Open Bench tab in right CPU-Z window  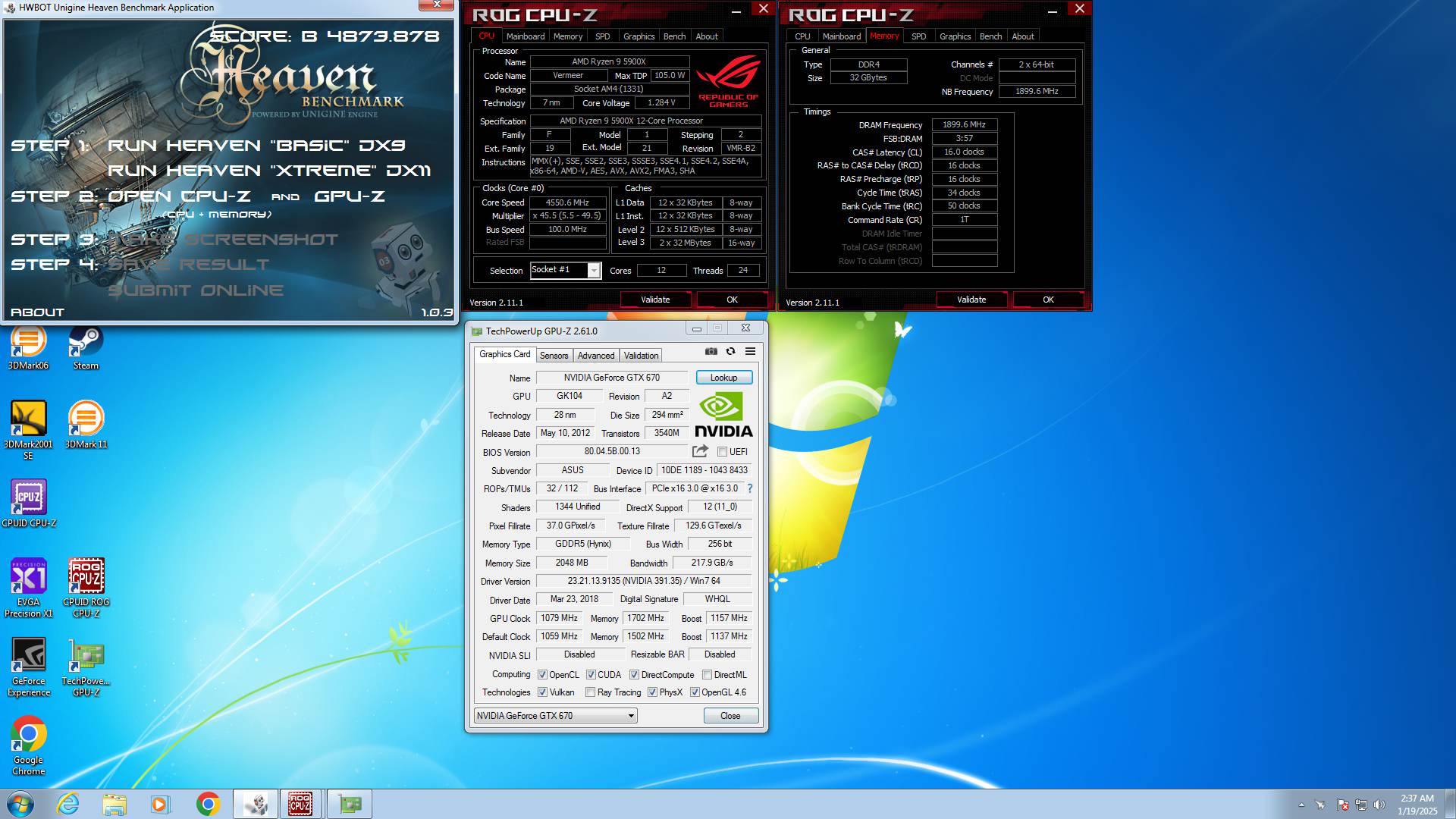click(990, 36)
